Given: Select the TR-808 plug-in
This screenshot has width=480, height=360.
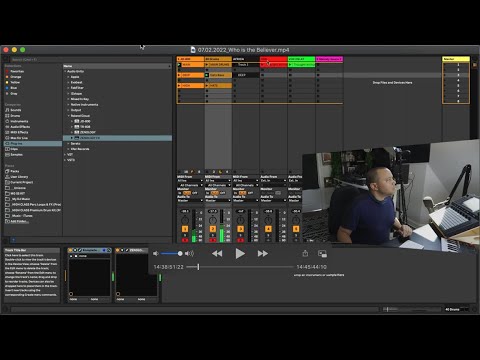Looking at the screenshot, I should tap(85, 127).
